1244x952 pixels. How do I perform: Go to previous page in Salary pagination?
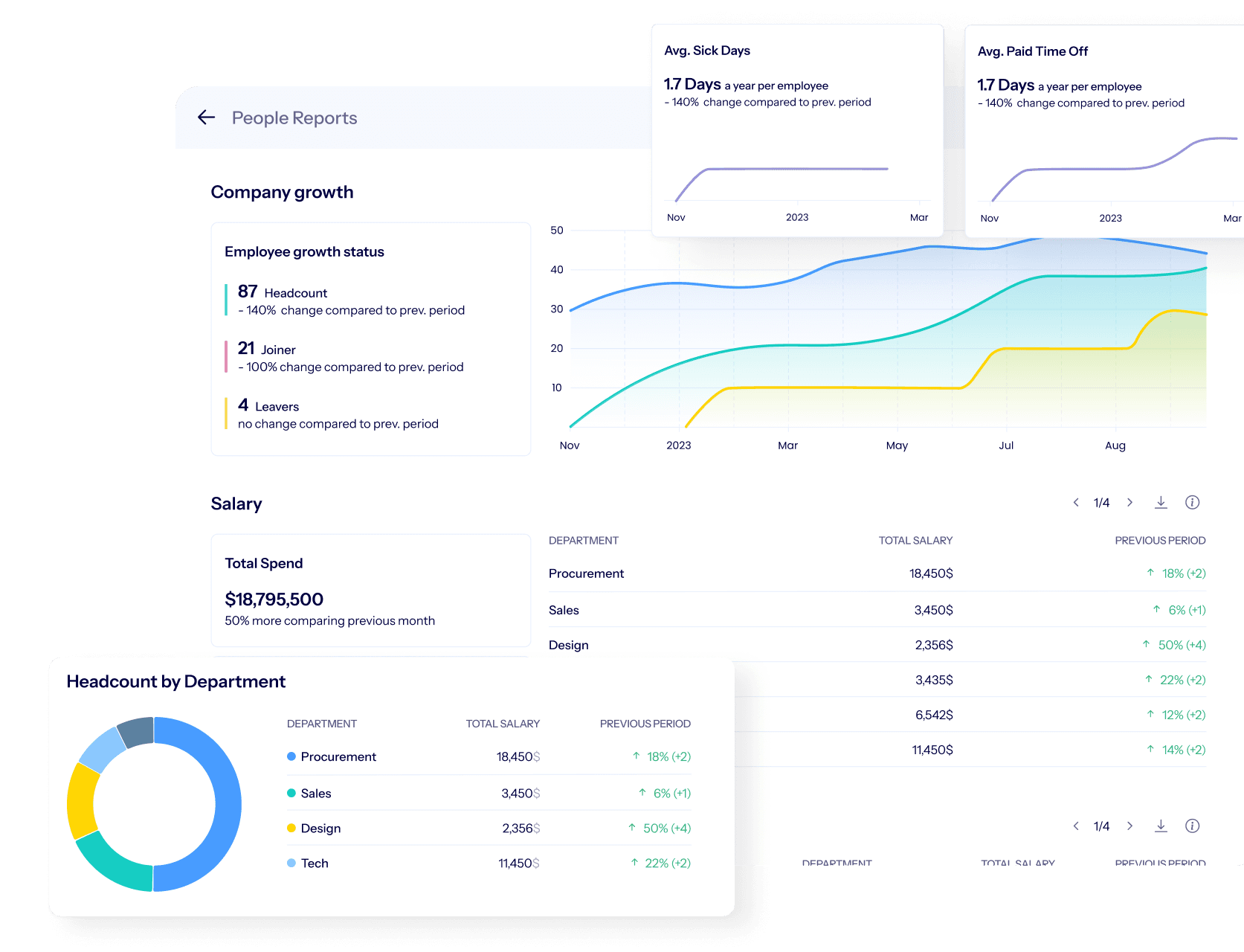[x=1075, y=503]
